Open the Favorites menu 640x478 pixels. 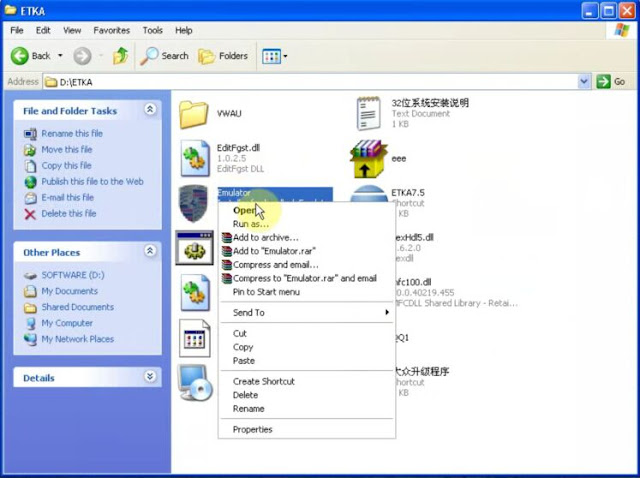pos(111,31)
